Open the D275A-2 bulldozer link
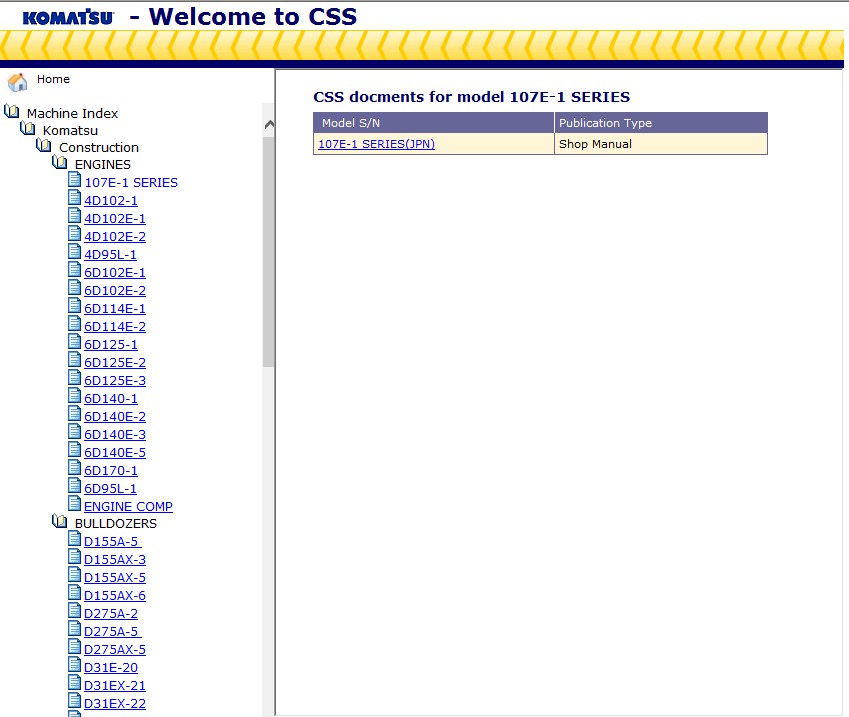Viewport: 849px width, 717px height. coord(111,614)
